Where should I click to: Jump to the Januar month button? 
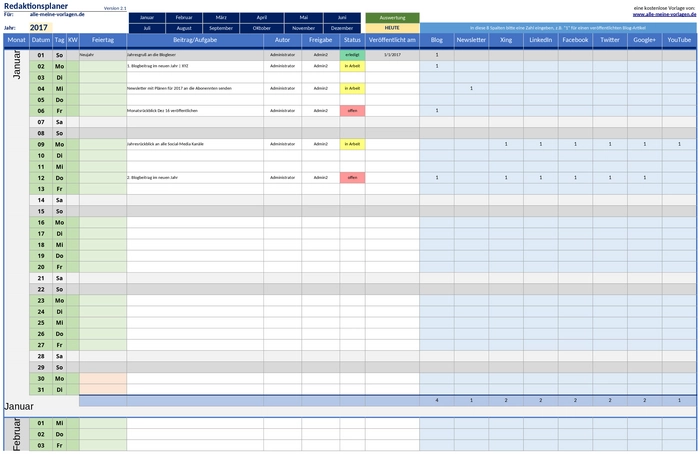[x=147, y=17]
